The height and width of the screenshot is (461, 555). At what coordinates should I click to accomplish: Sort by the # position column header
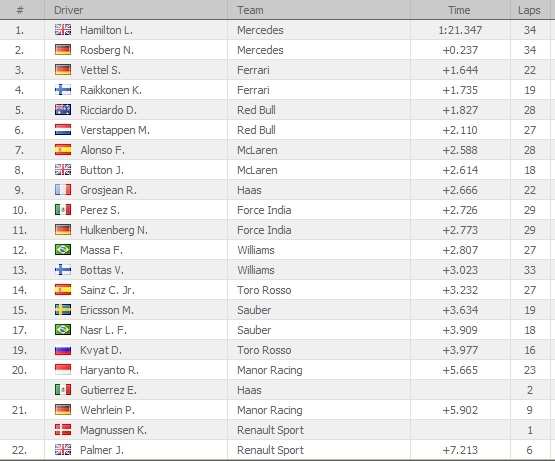[22, 10]
